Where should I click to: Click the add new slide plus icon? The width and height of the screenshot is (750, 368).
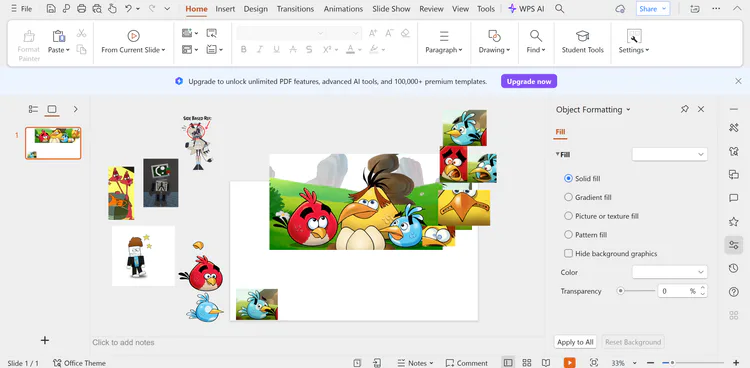coord(44,340)
